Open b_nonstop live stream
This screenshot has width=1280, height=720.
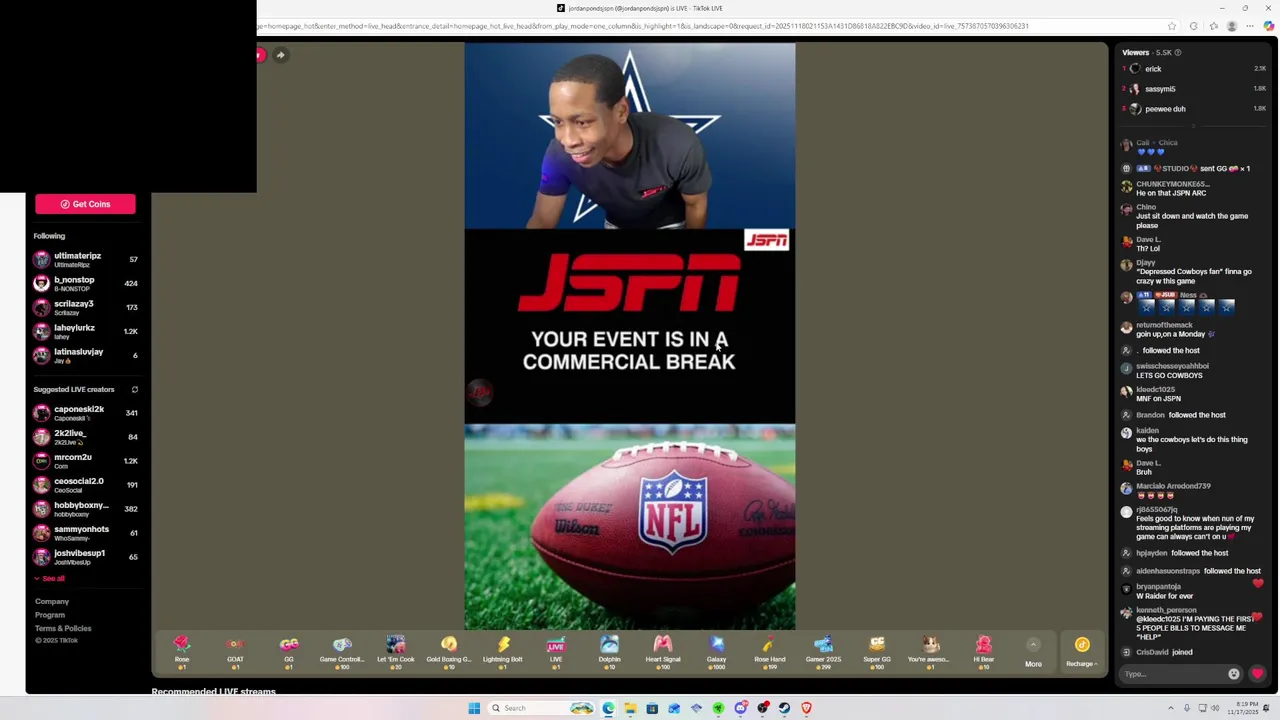[85, 284]
